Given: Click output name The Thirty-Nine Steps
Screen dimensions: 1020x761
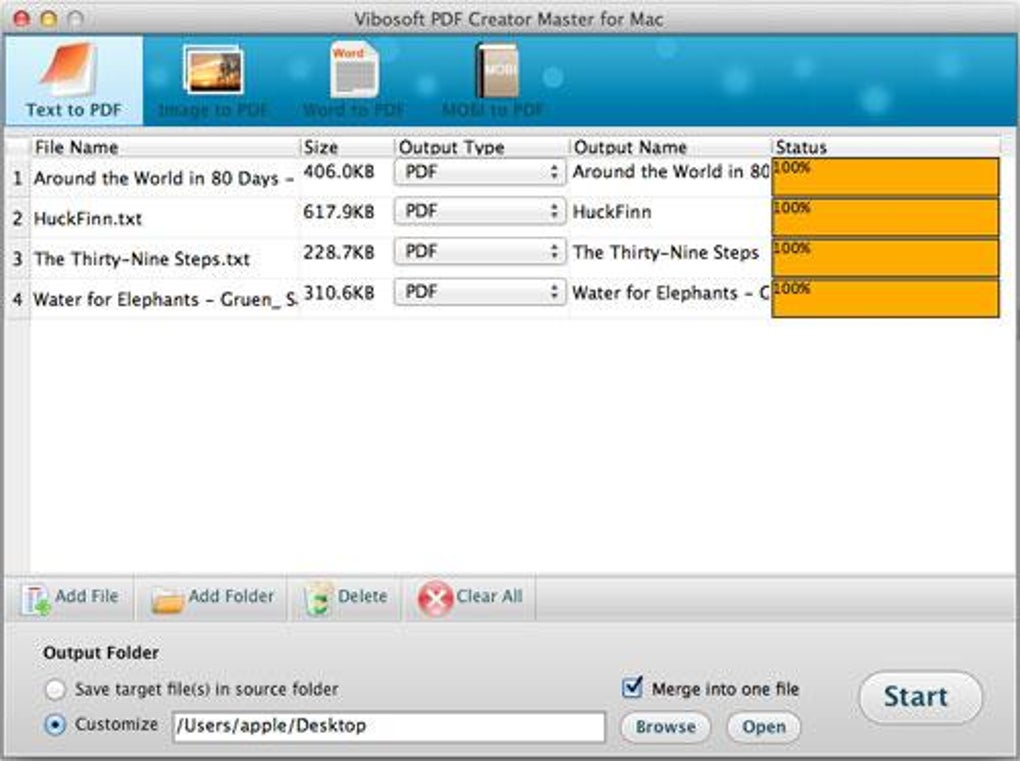Looking at the screenshot, I should tap(665, 252).
